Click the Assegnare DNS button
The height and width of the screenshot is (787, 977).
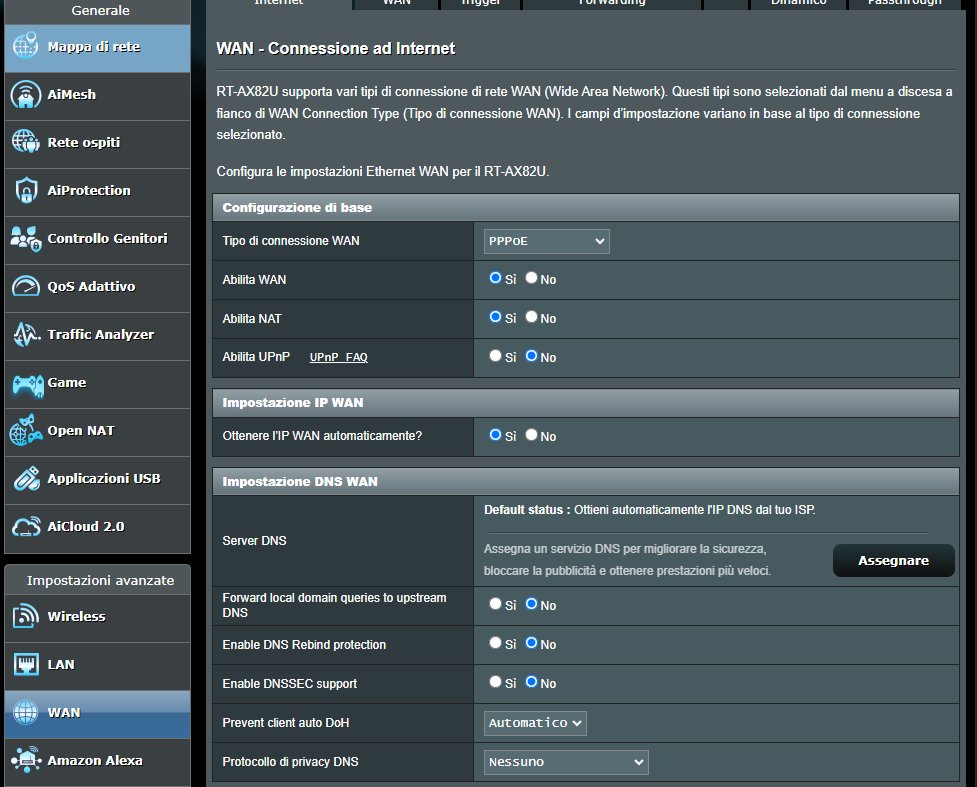pos(894,561)
